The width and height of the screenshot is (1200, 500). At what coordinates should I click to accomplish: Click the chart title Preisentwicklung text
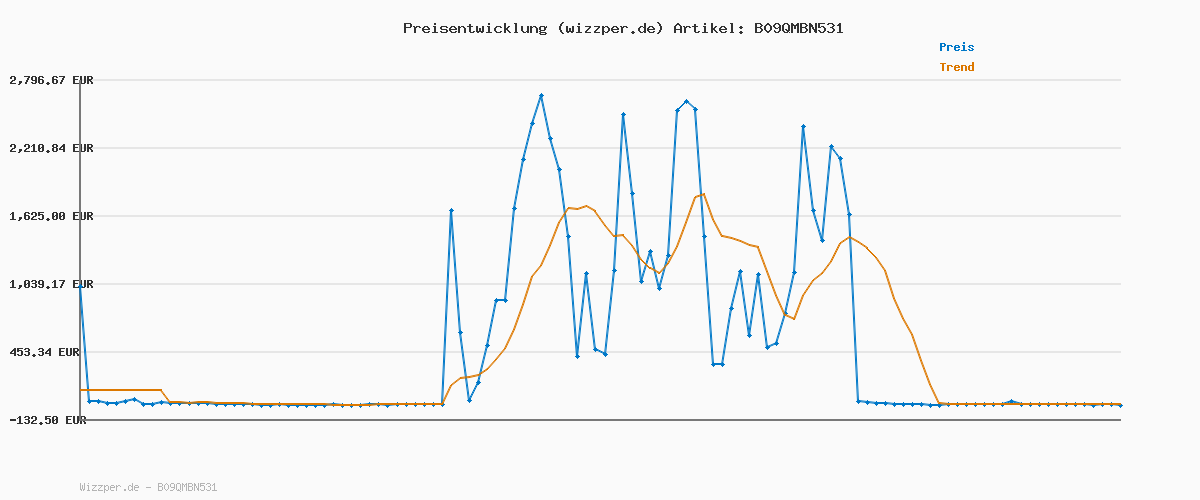(x=475, y=28)
